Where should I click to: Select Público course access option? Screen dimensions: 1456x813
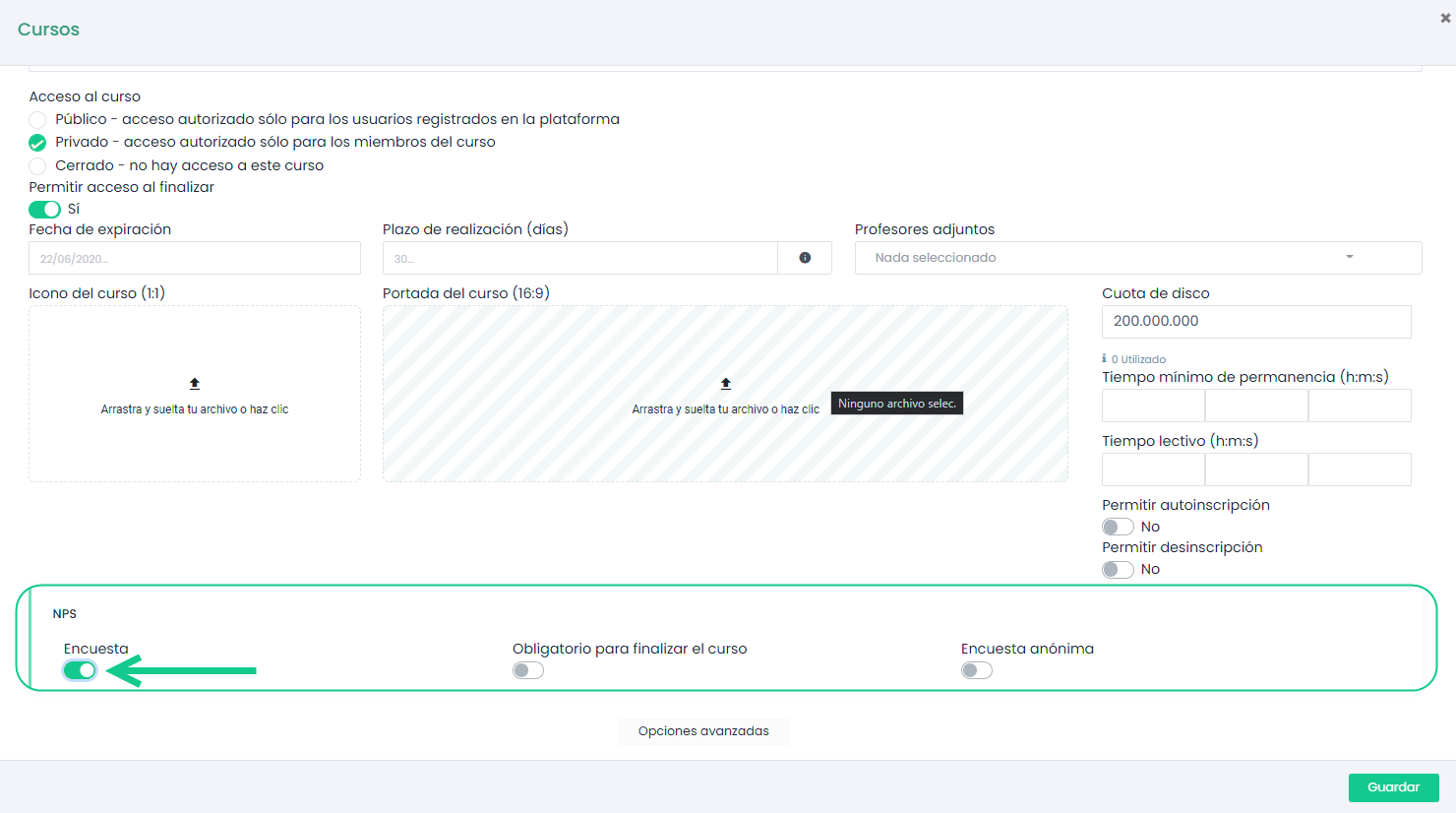pos(37,120)
